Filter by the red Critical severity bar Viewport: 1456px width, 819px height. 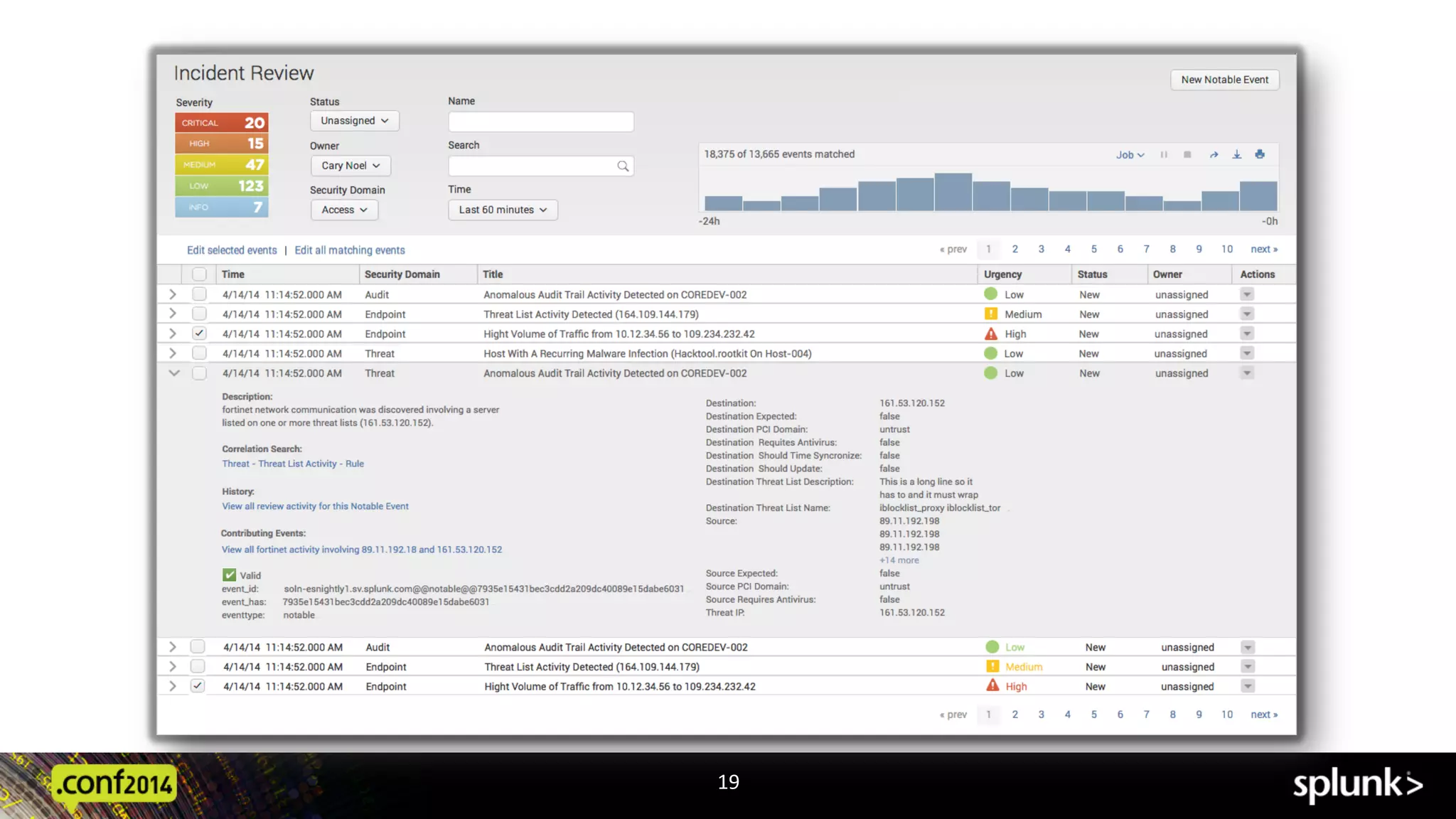coord(221,122)
